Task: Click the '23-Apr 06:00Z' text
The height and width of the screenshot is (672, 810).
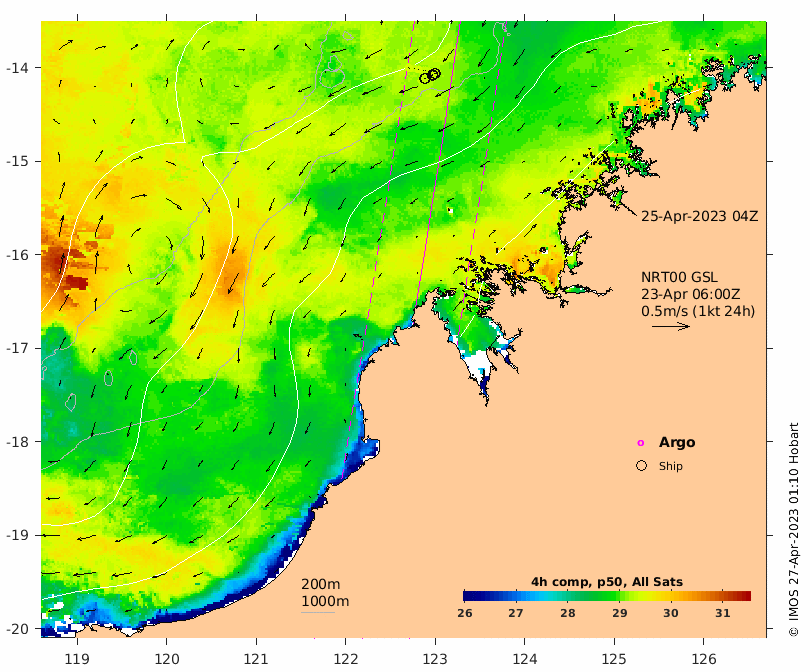Action: (x=690, y=294)
